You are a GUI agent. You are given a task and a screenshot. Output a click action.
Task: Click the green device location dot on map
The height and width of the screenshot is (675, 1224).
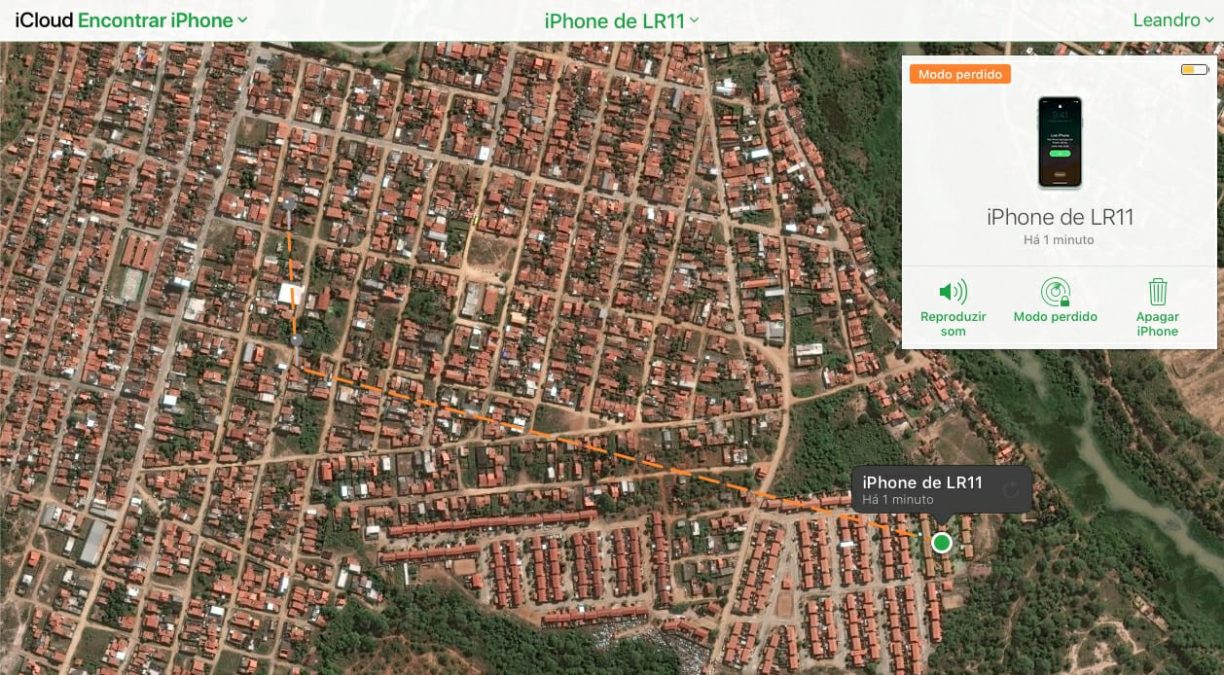pyautogui.click(x=941, y=542)
